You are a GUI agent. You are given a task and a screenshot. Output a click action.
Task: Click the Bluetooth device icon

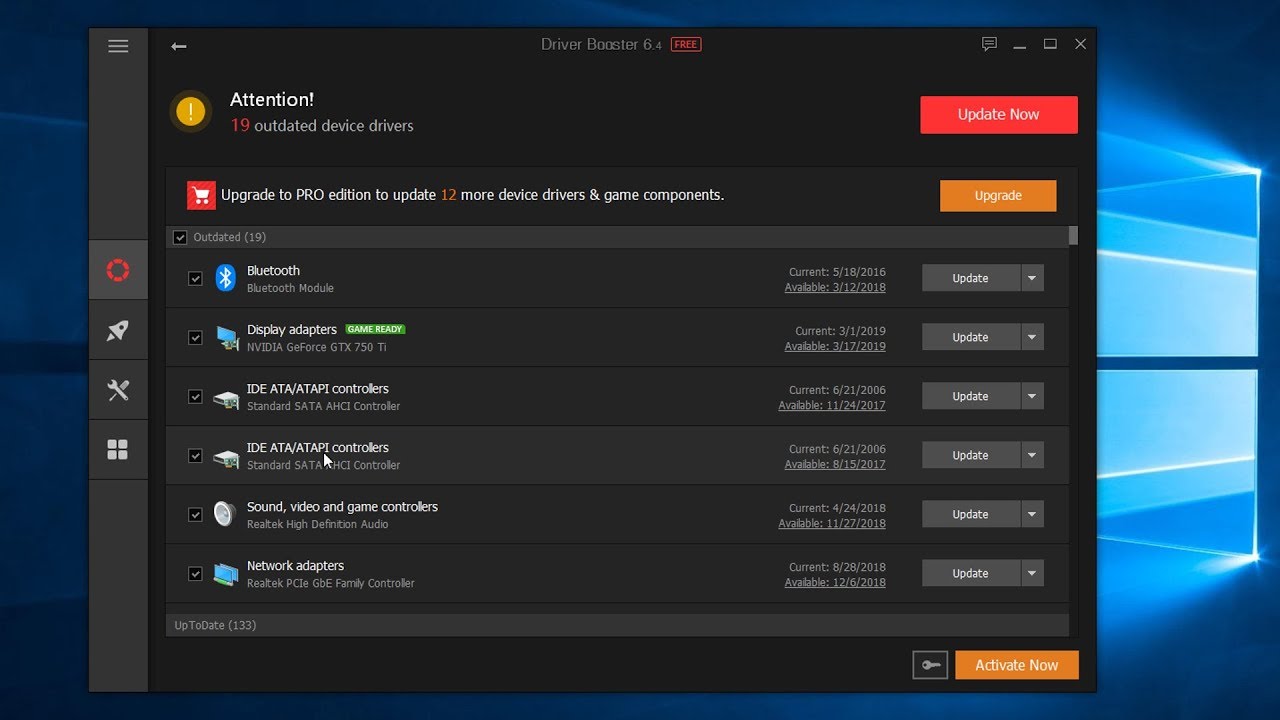[x=226, y=278]
